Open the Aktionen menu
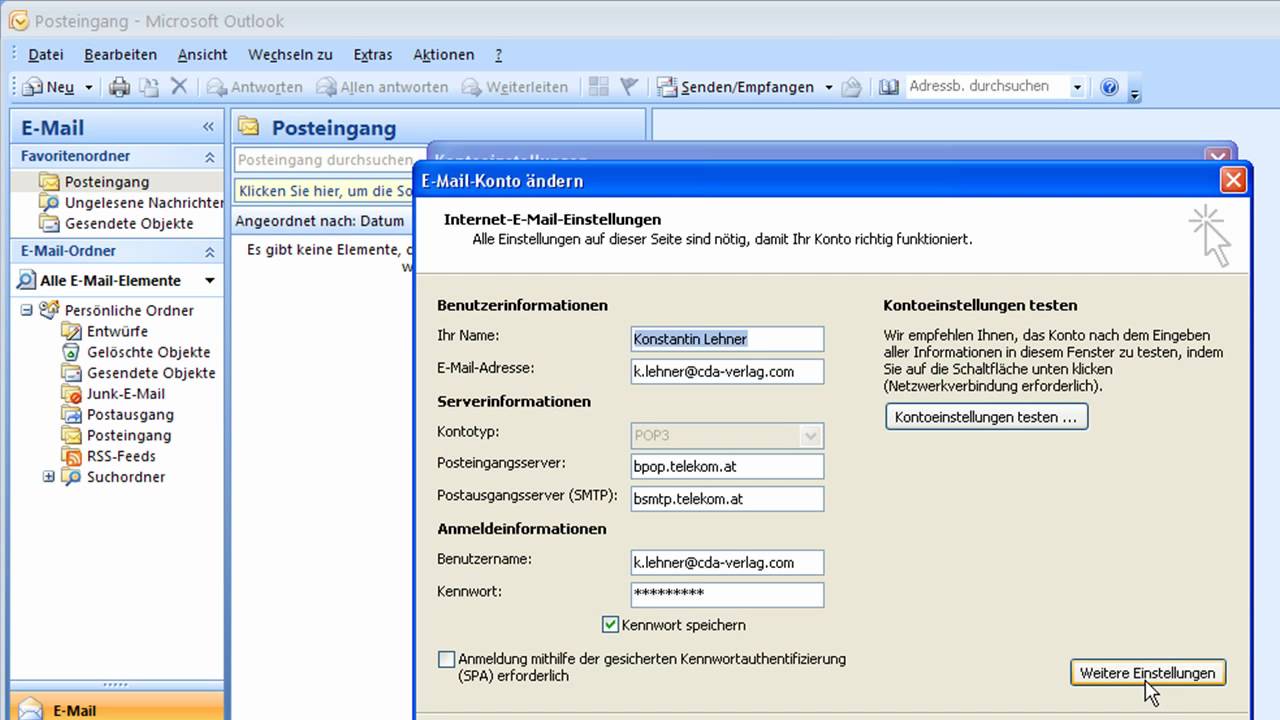1280x720 pixels. tap(444, 55)
